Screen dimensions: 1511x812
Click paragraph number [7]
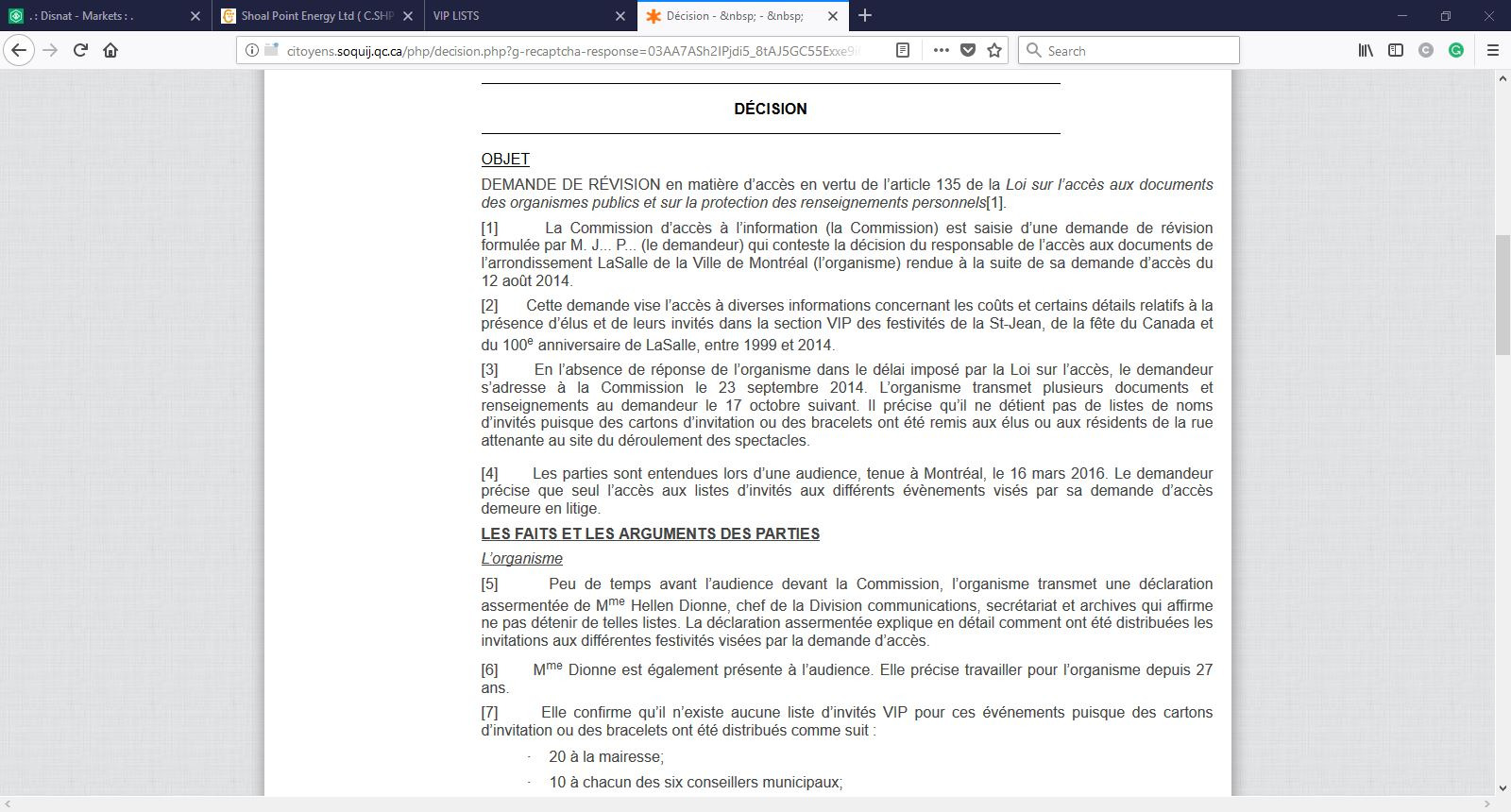point(489,712)
